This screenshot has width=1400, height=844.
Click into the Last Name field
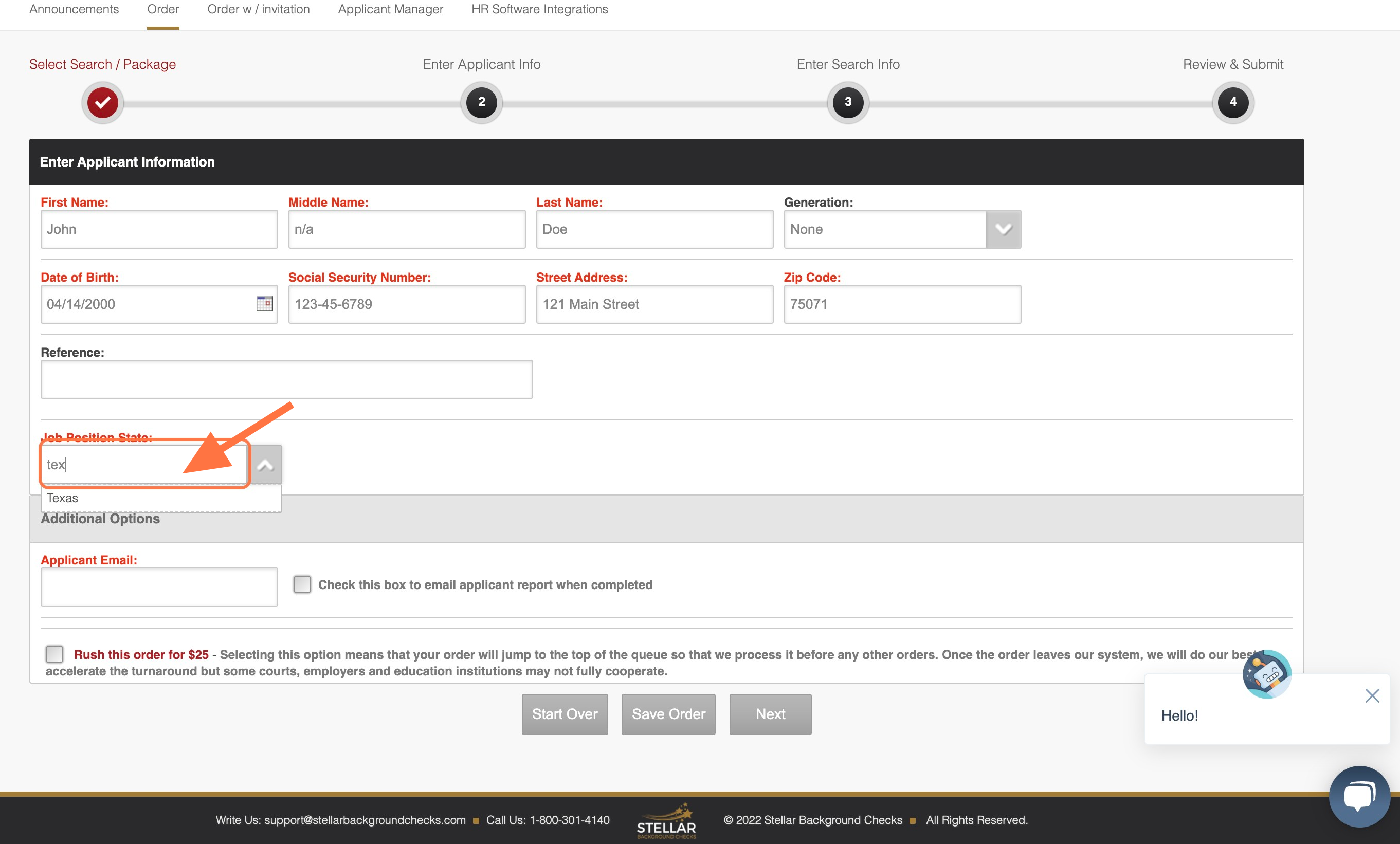point(654,229)
